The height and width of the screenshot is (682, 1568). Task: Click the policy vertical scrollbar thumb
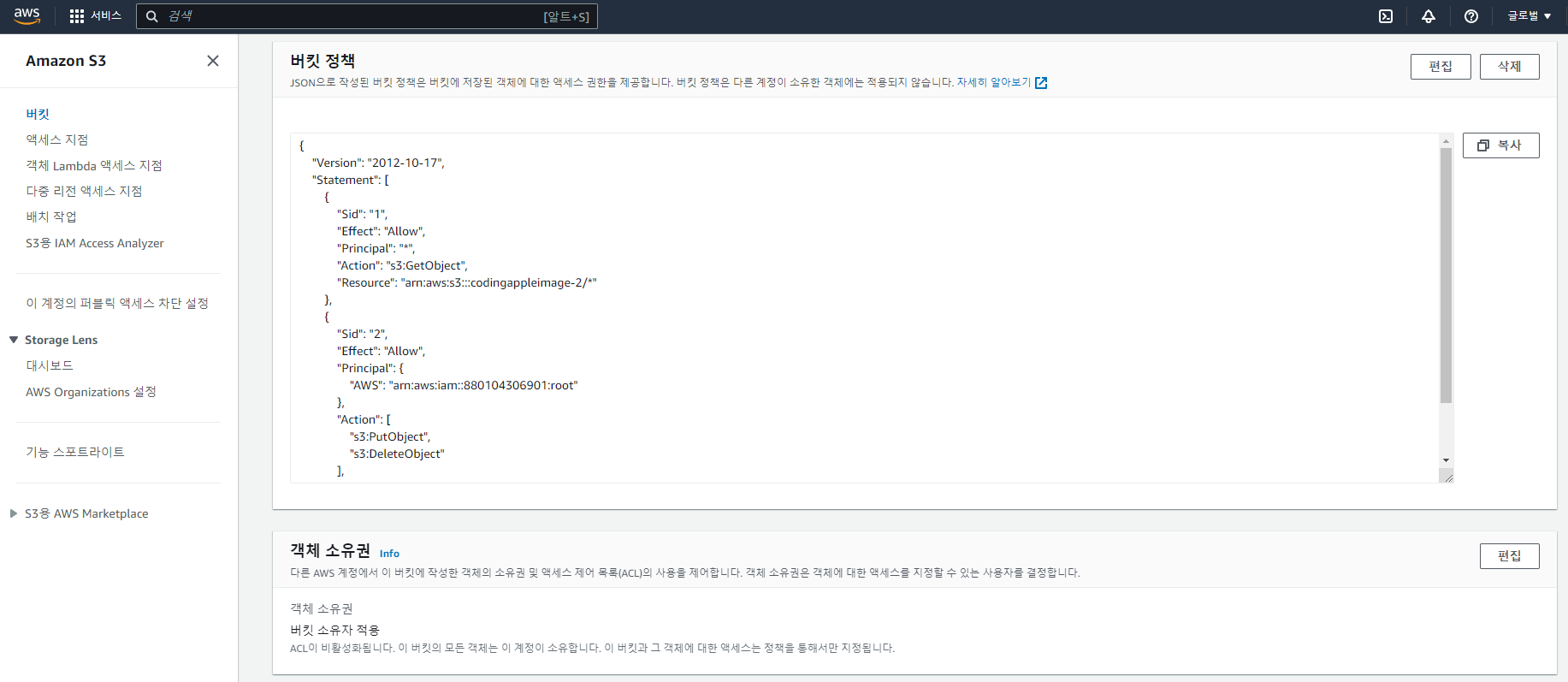pos(1446,275)
